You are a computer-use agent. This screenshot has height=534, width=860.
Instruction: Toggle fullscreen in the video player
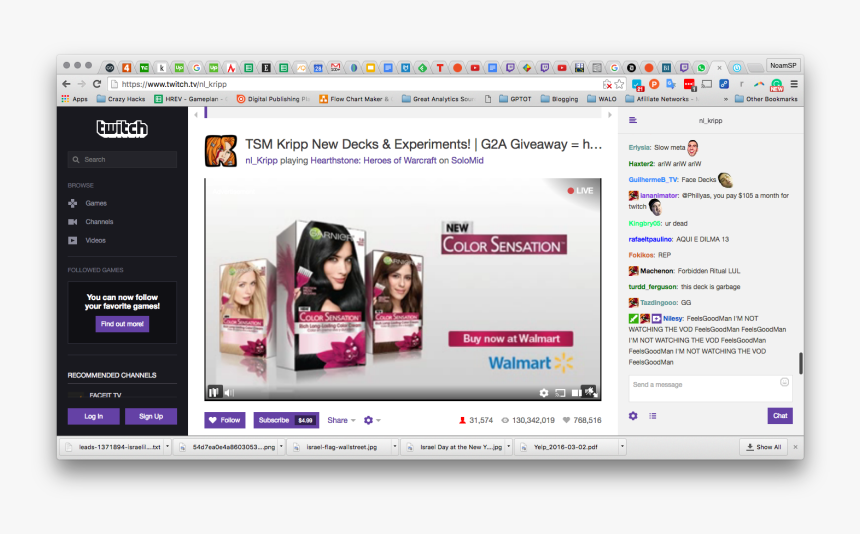[x=590, y=391]
